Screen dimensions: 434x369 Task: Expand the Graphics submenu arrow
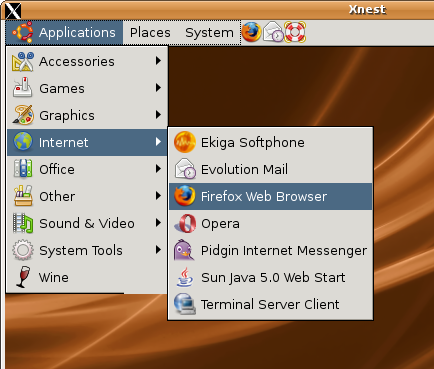(x=158, y=115)
